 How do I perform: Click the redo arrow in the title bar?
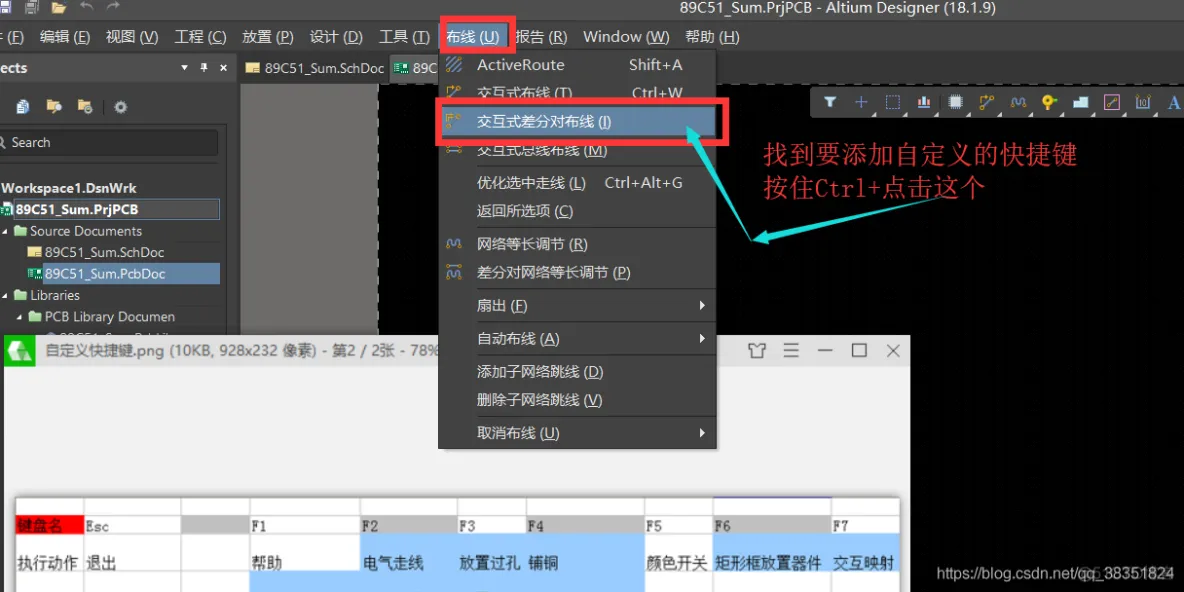click(x=113, y=8)
